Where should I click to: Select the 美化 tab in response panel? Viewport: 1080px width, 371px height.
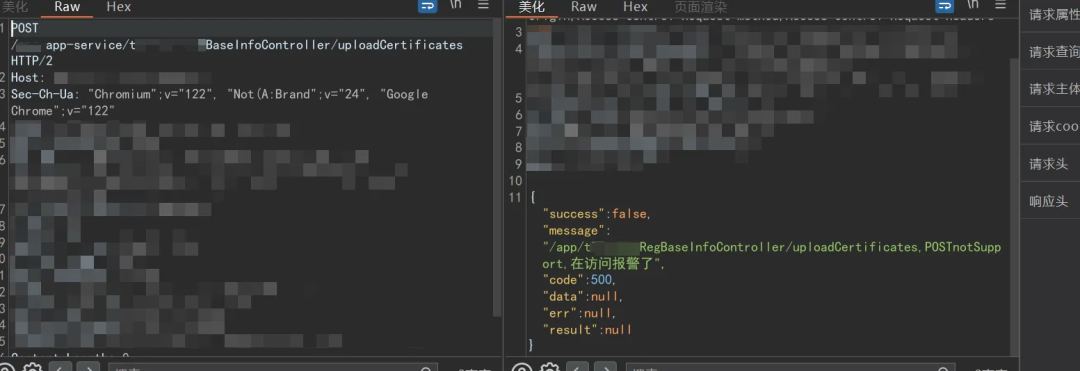pos(531,7)
